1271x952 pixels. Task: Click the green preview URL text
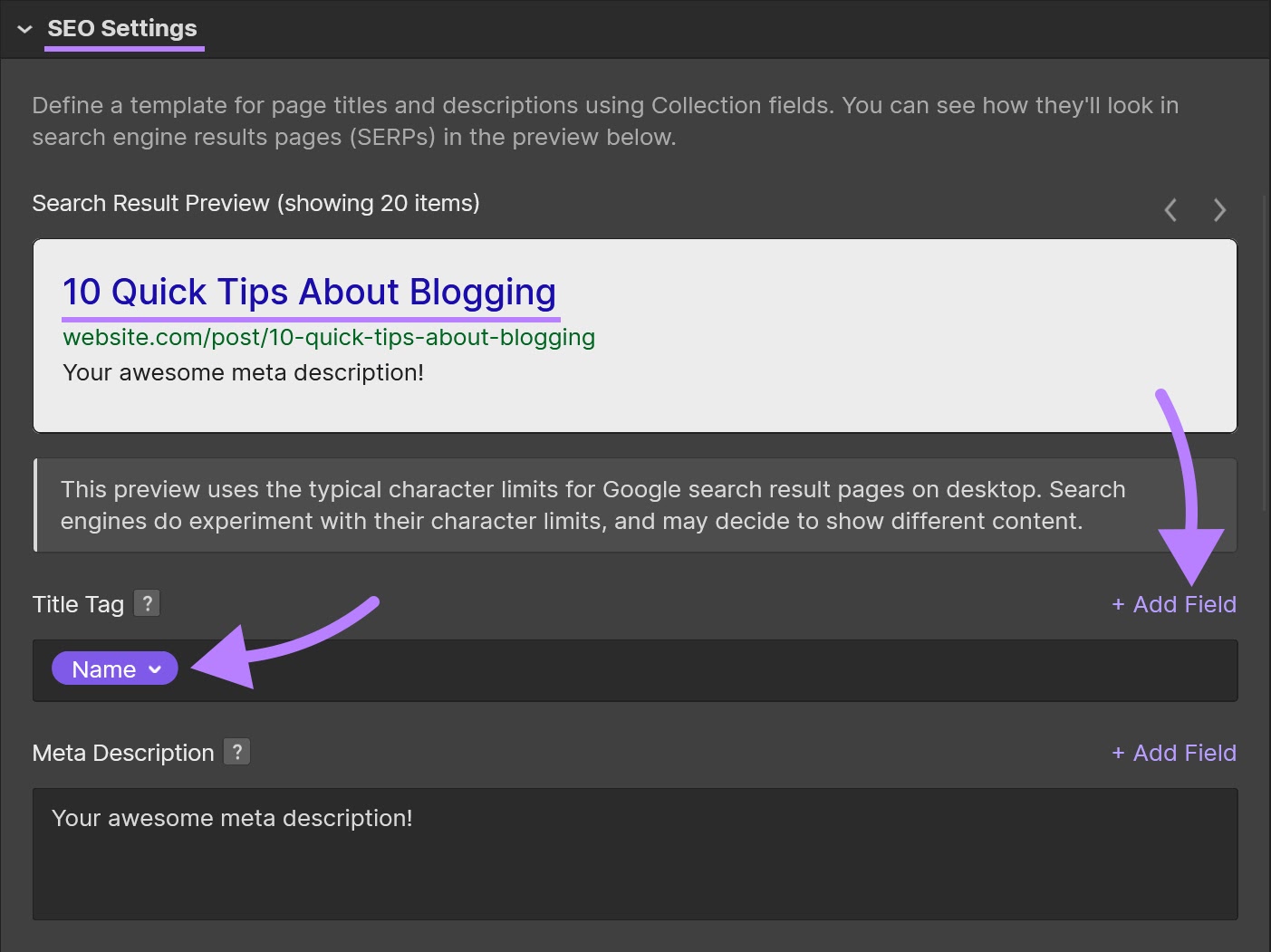click(x=328, y=336)
